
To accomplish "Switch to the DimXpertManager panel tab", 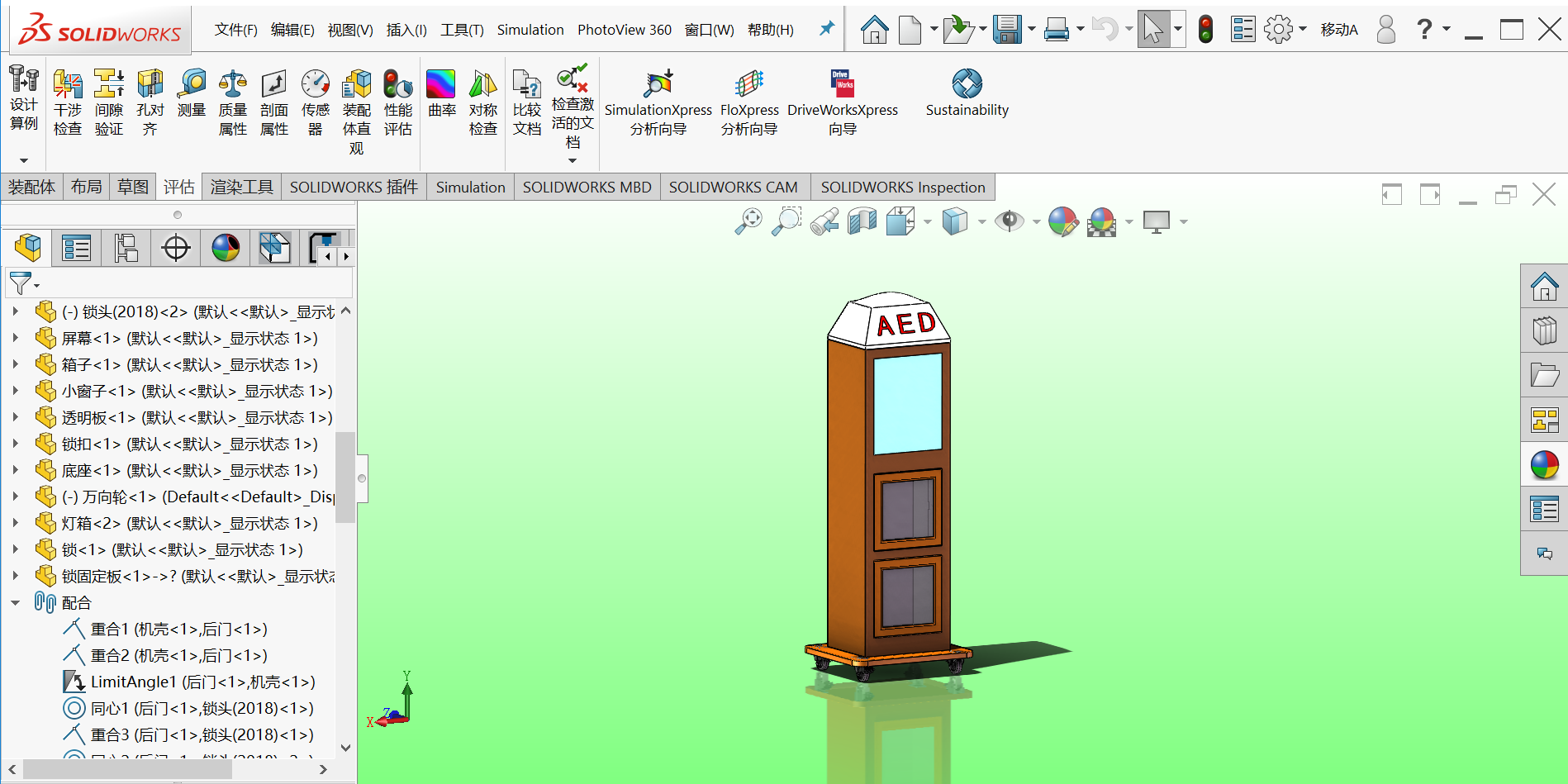I will pos(176,248).
